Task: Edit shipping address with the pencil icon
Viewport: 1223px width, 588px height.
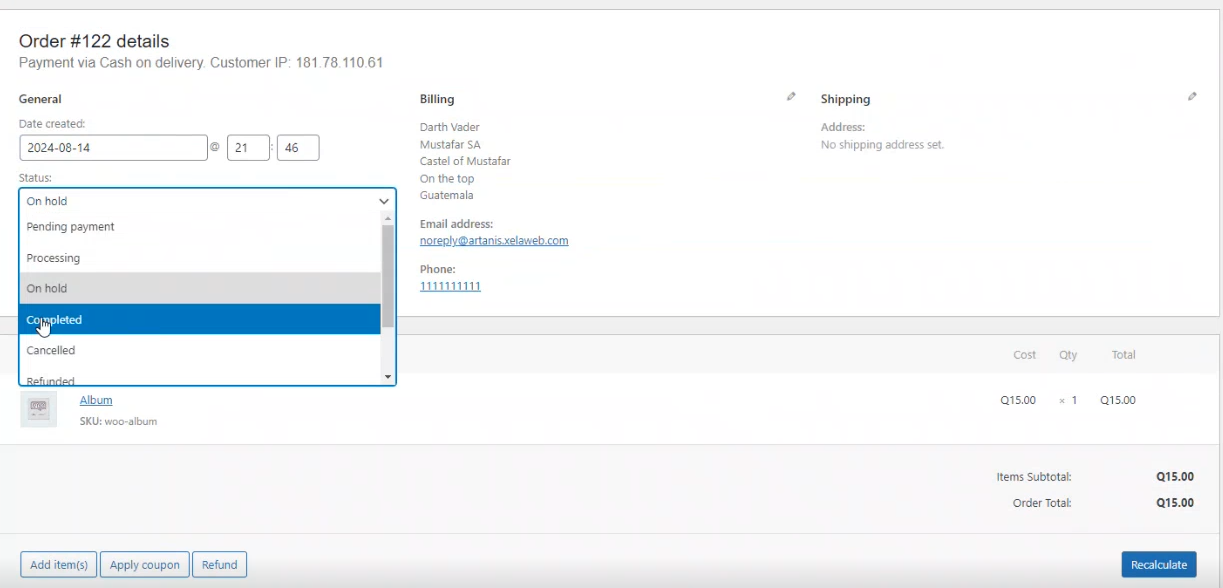Action: point(1192,97)
